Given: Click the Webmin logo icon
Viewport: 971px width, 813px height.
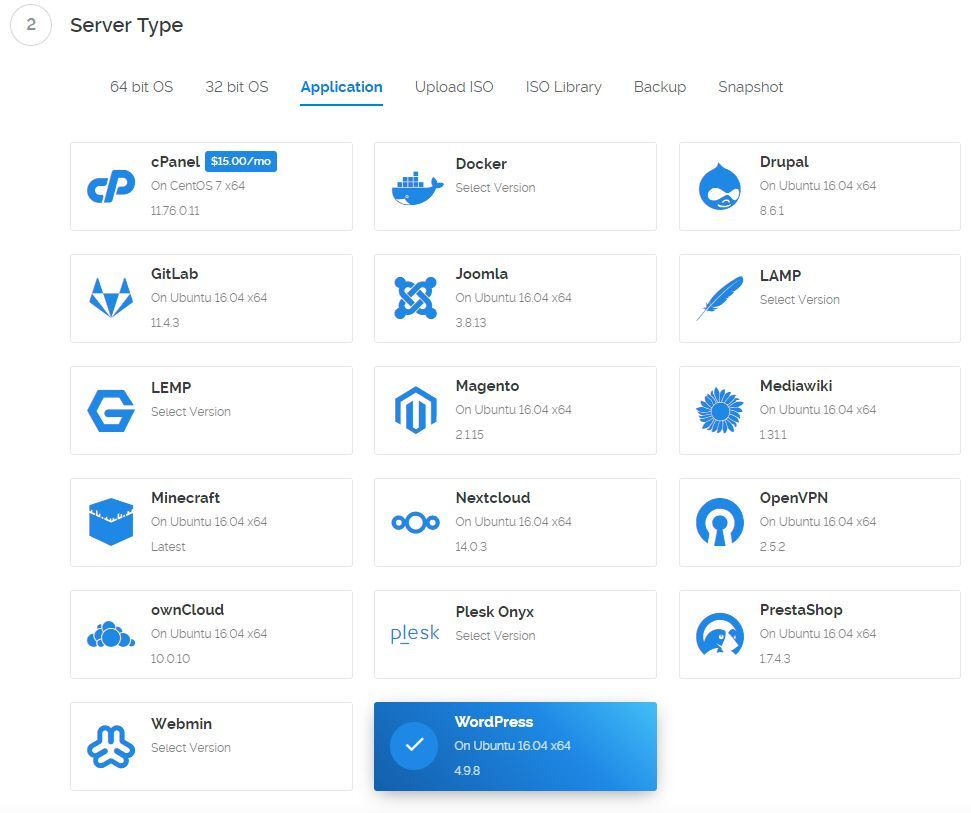Looking at the screenshot, I should coord(111,747).
